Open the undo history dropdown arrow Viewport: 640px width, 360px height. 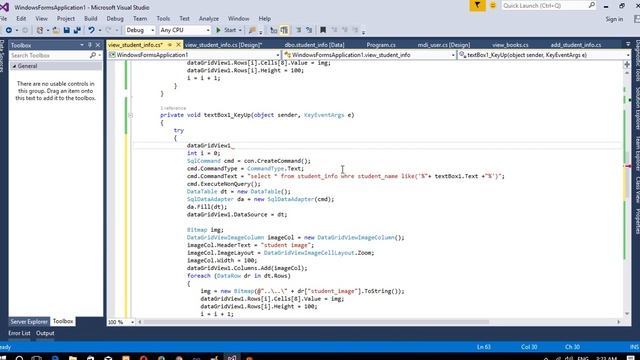tap(100, 30)
